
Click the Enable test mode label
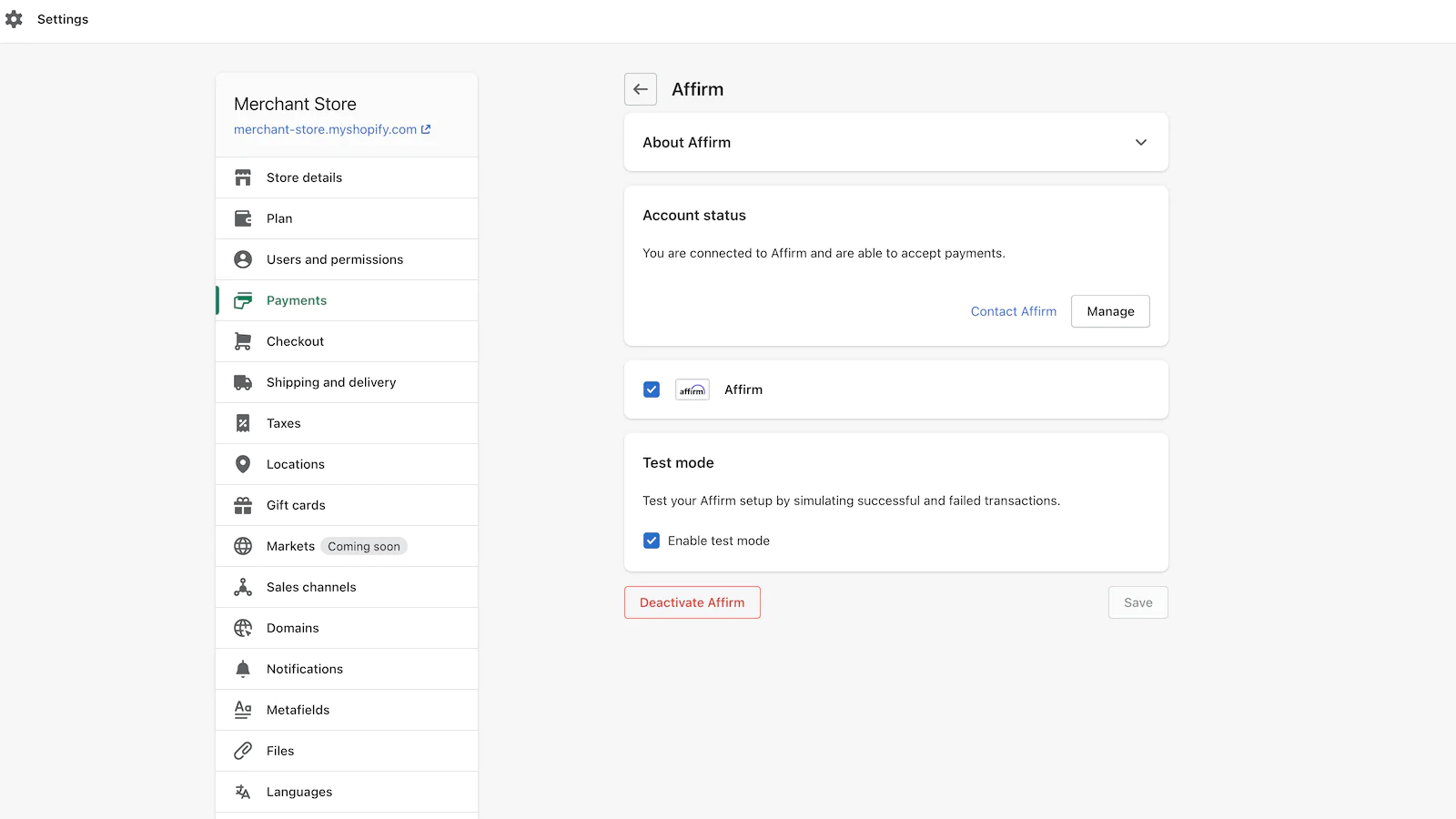(719, 541)
